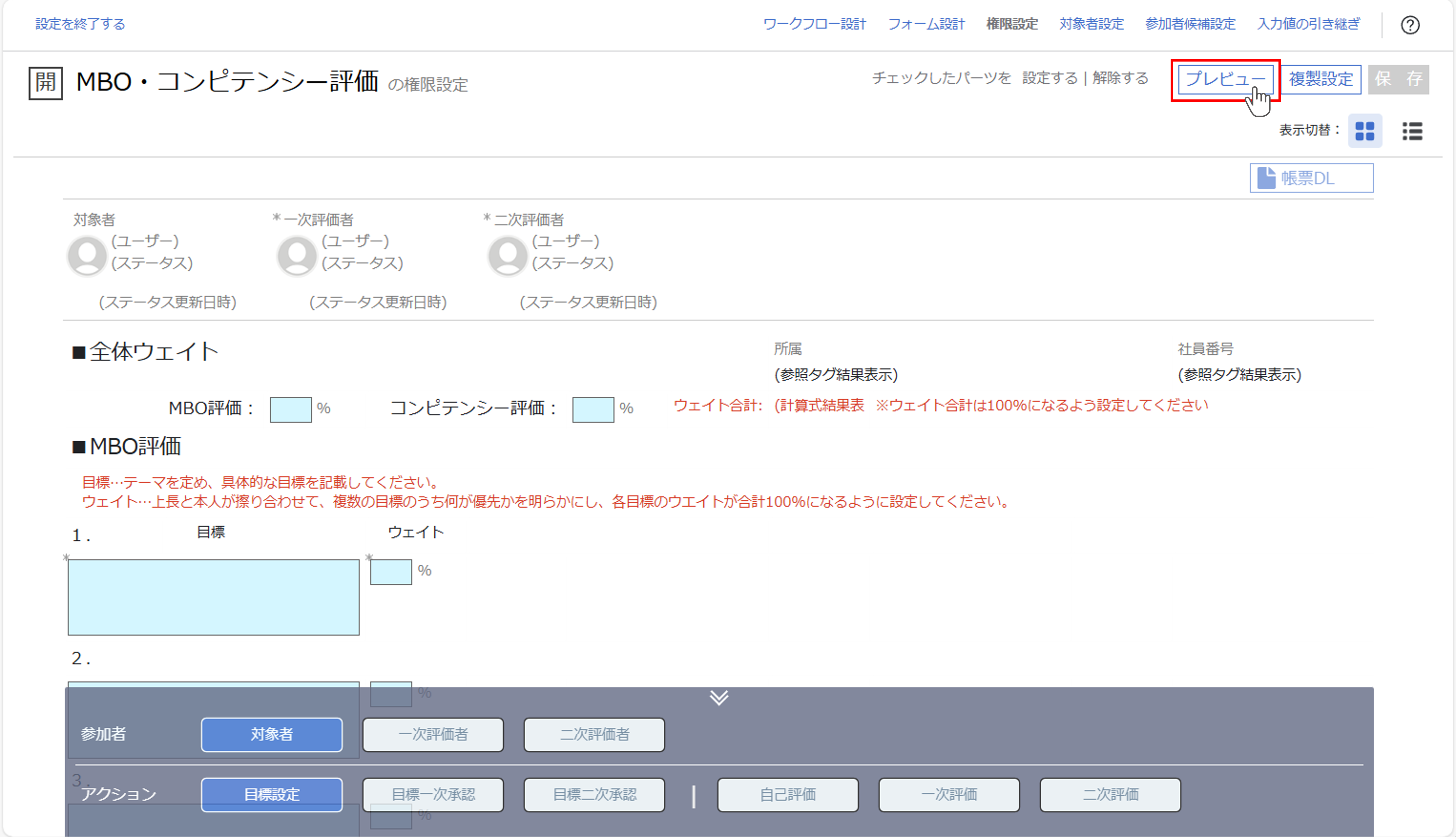
Task: Click the 一次評価者 user avatar icon
Action: [x=297, y=255]
